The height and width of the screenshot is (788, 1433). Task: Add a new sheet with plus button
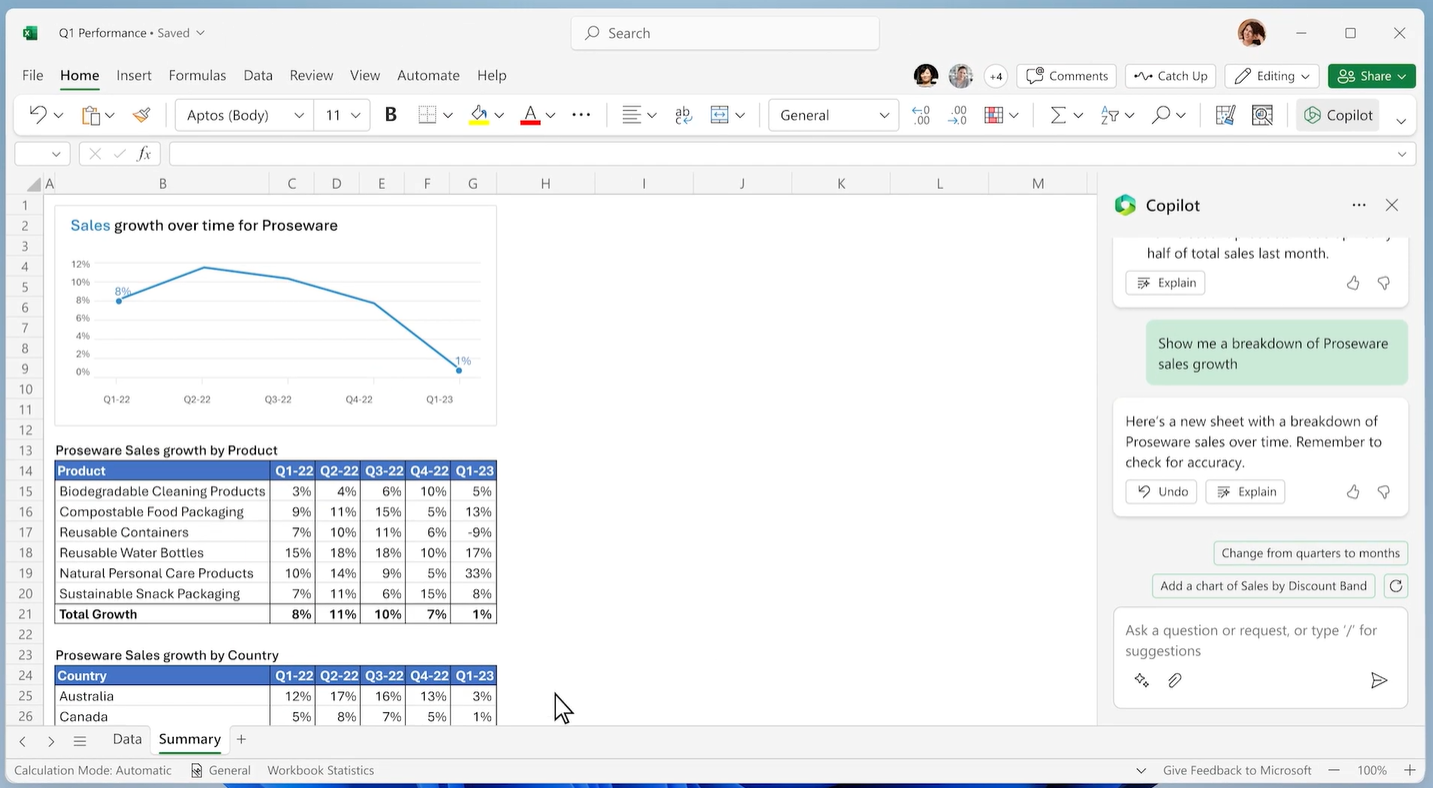[x=241, y=740]
